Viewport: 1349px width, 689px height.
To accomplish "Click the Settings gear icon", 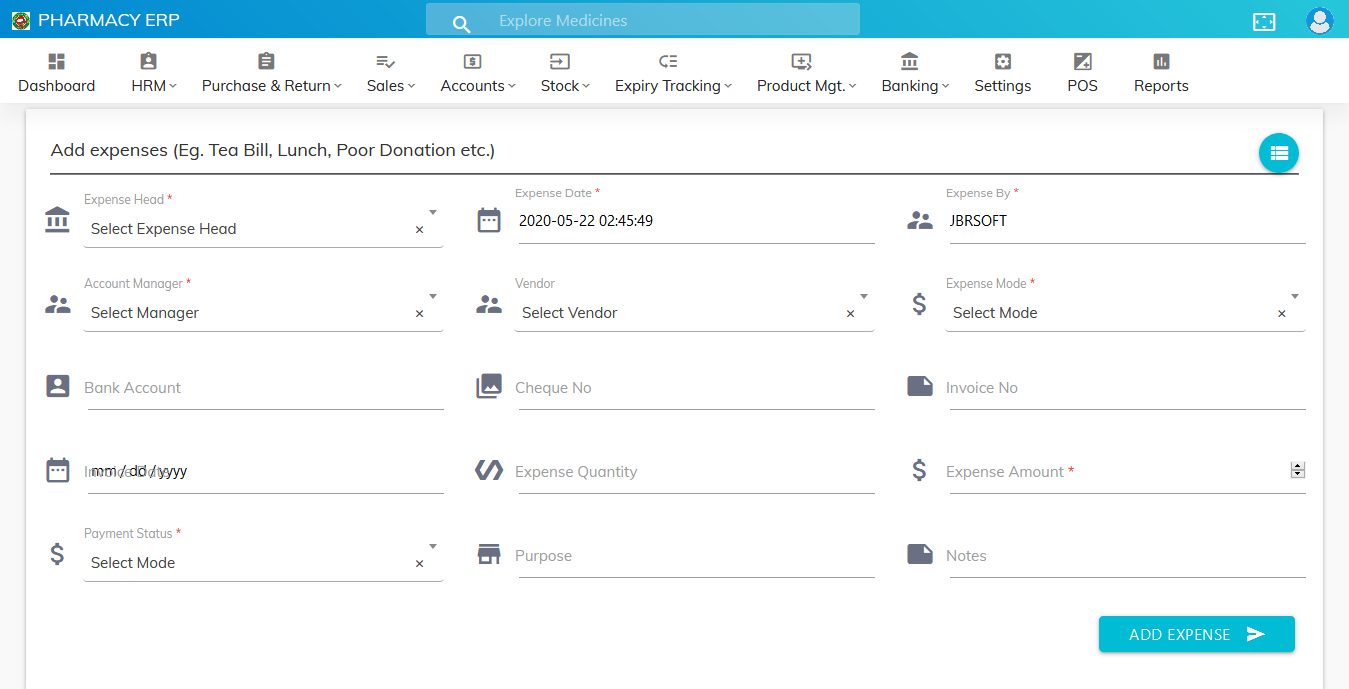I will point(1002,62).
